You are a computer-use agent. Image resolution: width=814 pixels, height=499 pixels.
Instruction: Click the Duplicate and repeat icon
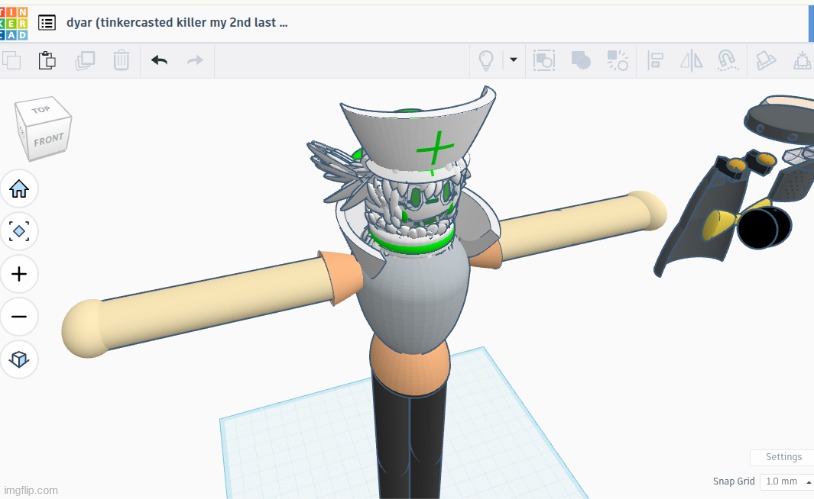tap(84, 60)
